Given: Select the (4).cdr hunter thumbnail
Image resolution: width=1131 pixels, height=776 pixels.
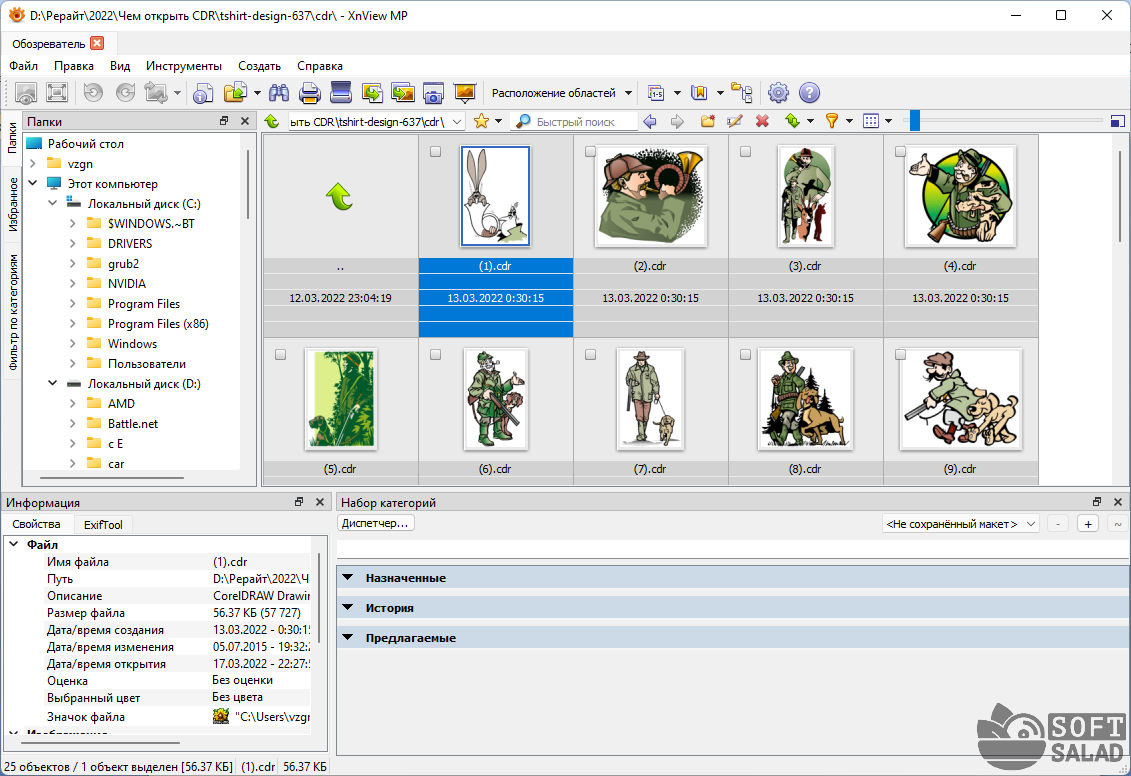Looking at the screenshot, I should (x=960, y=196).
